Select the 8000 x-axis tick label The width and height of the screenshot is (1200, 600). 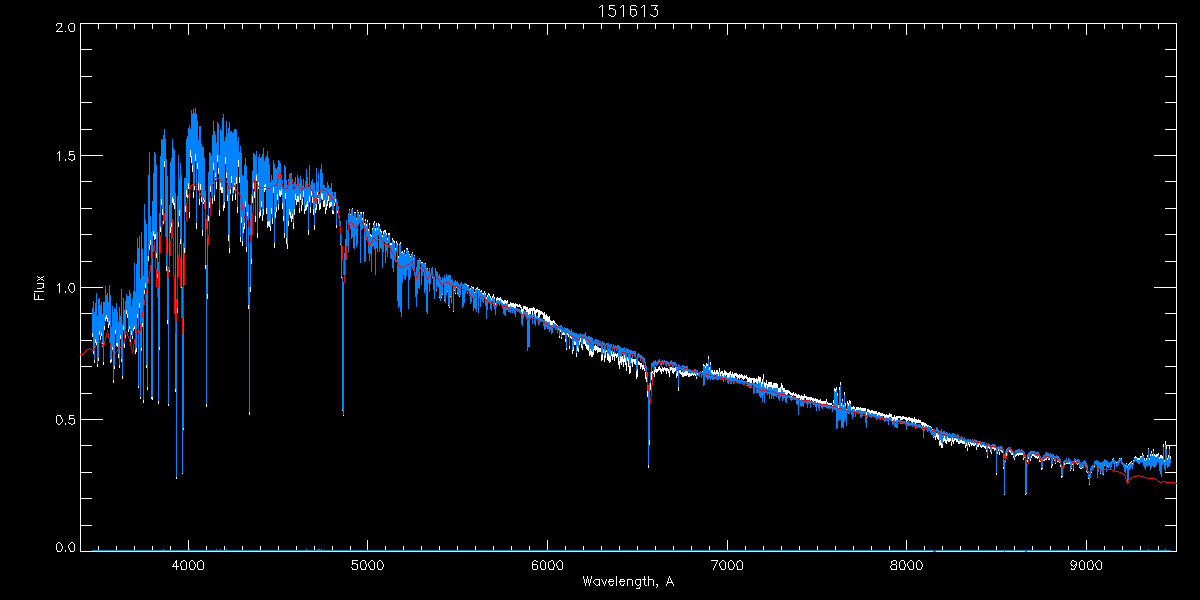(907, 565)
